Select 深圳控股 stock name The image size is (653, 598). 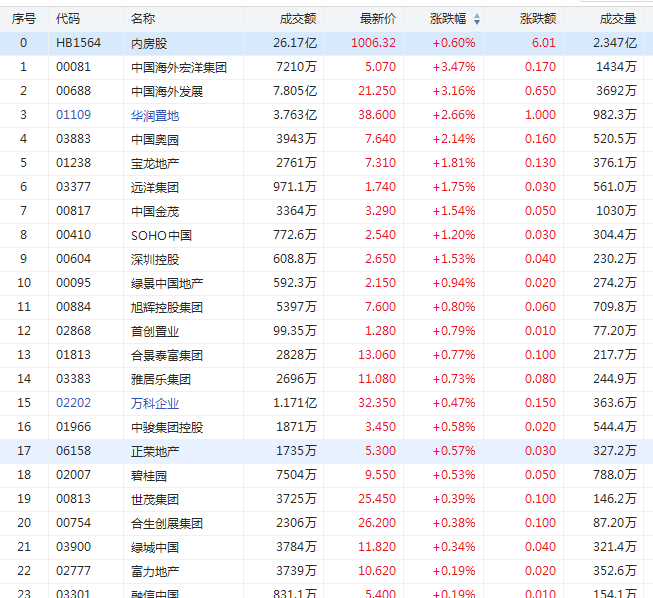click(x=155, y=259)
